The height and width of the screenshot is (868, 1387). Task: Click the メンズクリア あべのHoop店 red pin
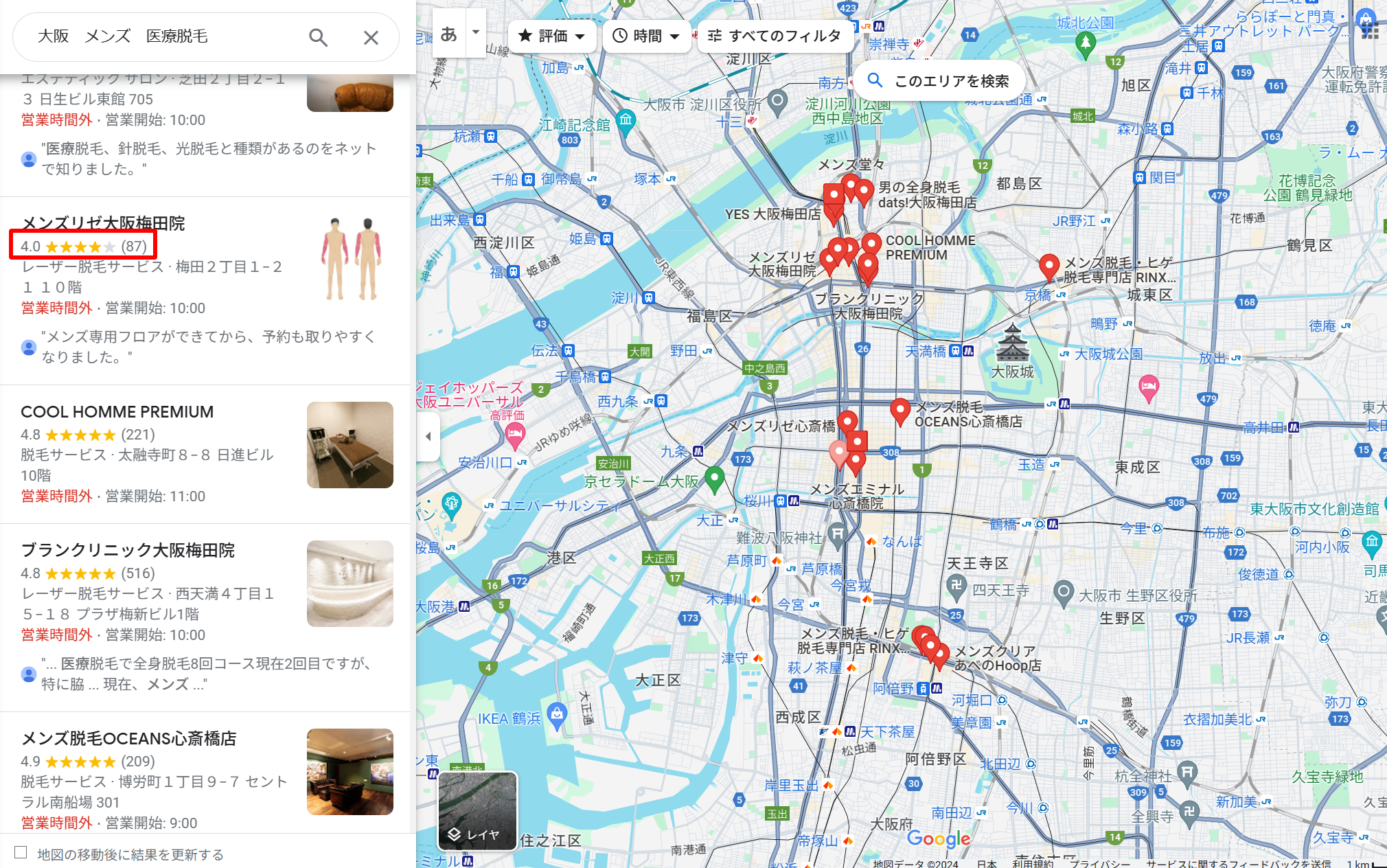(940, 656)
